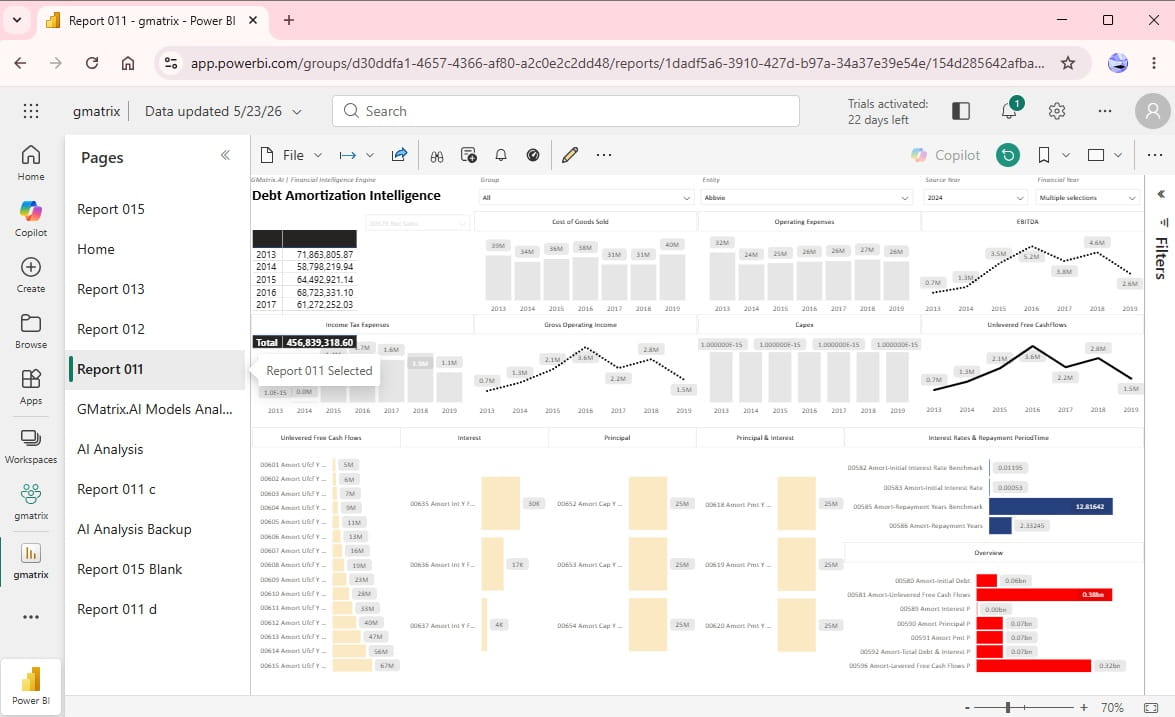This screenshot has width=1175, height=717.
Task: Open the Settings gear
Action: tap(1057, 111)
